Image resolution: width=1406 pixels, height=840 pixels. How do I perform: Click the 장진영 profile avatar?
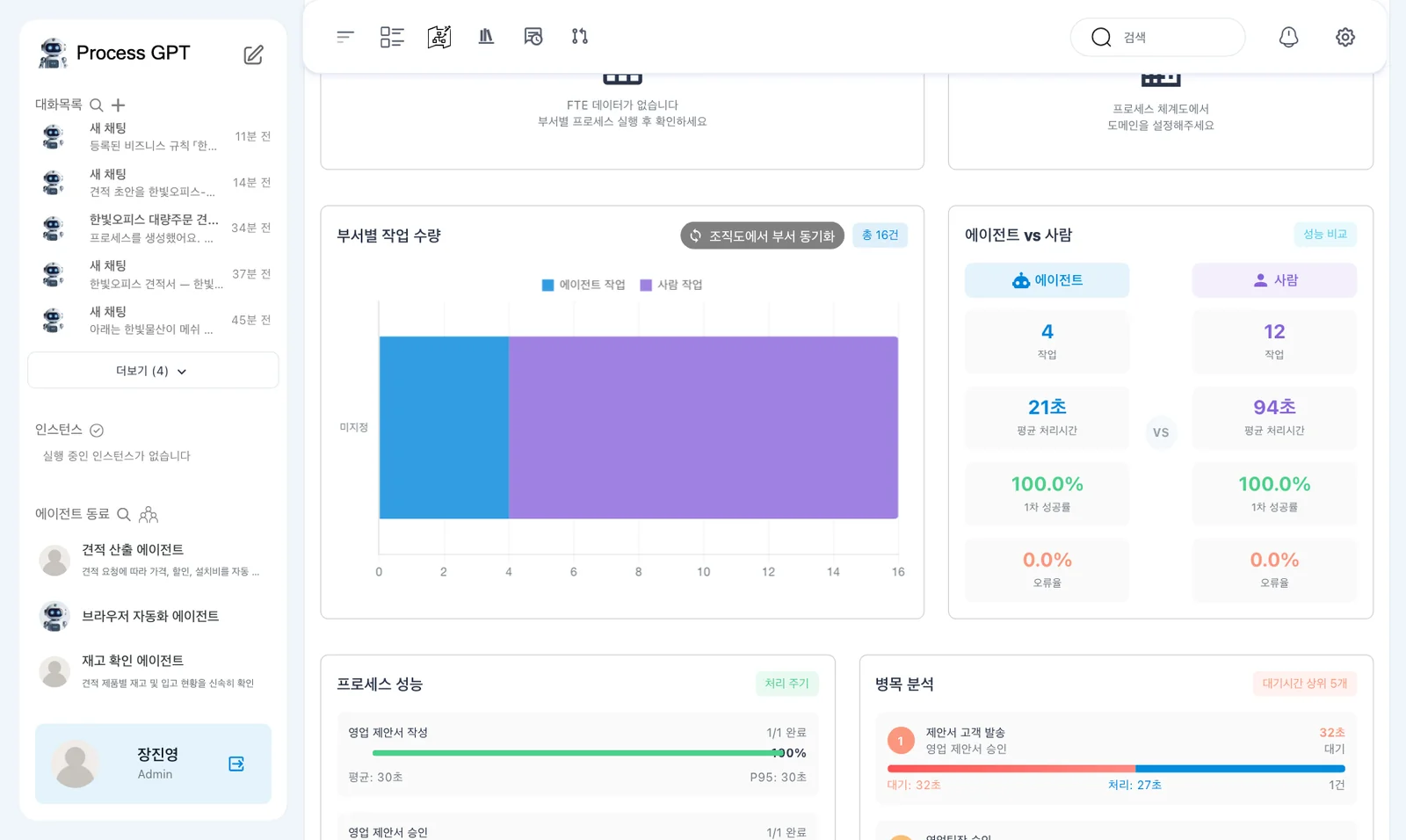[76, 764]
